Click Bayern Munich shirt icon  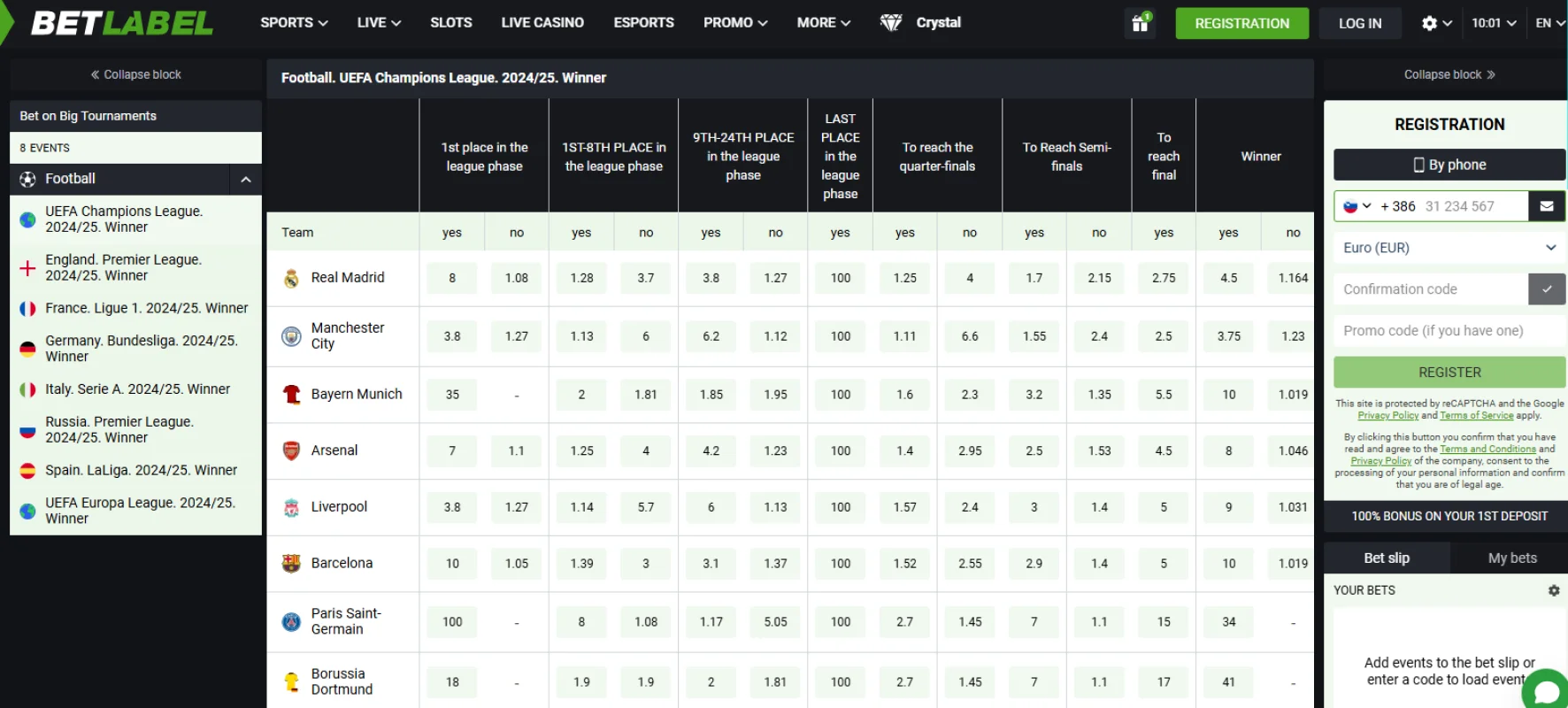291,395
